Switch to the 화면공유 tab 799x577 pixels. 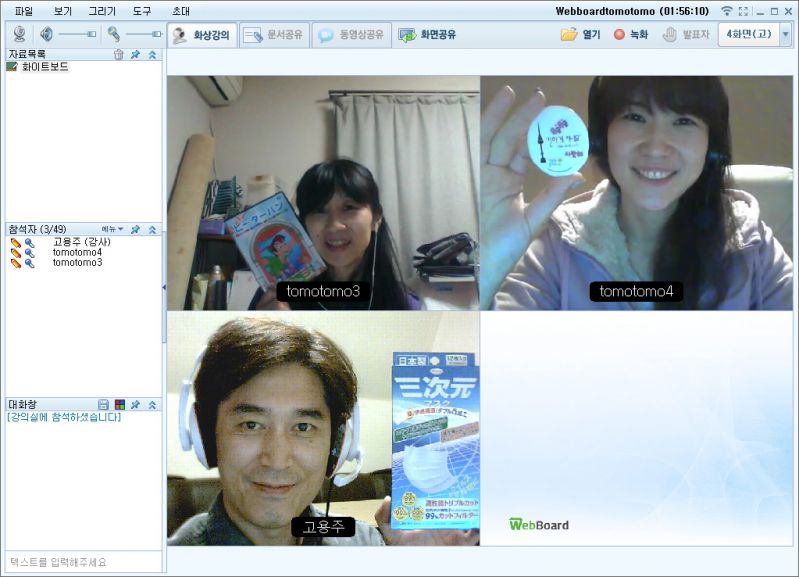click(427, 34)
